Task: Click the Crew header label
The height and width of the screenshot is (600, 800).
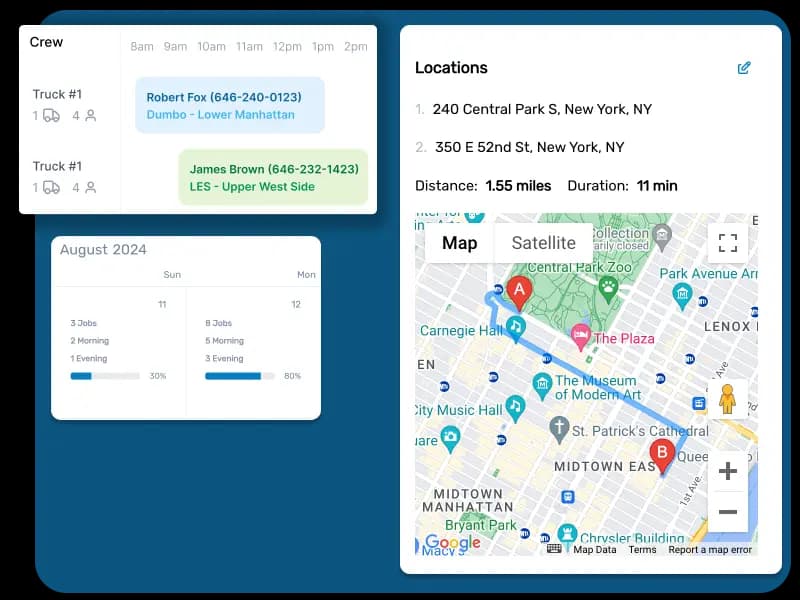Action: (46, 42)
